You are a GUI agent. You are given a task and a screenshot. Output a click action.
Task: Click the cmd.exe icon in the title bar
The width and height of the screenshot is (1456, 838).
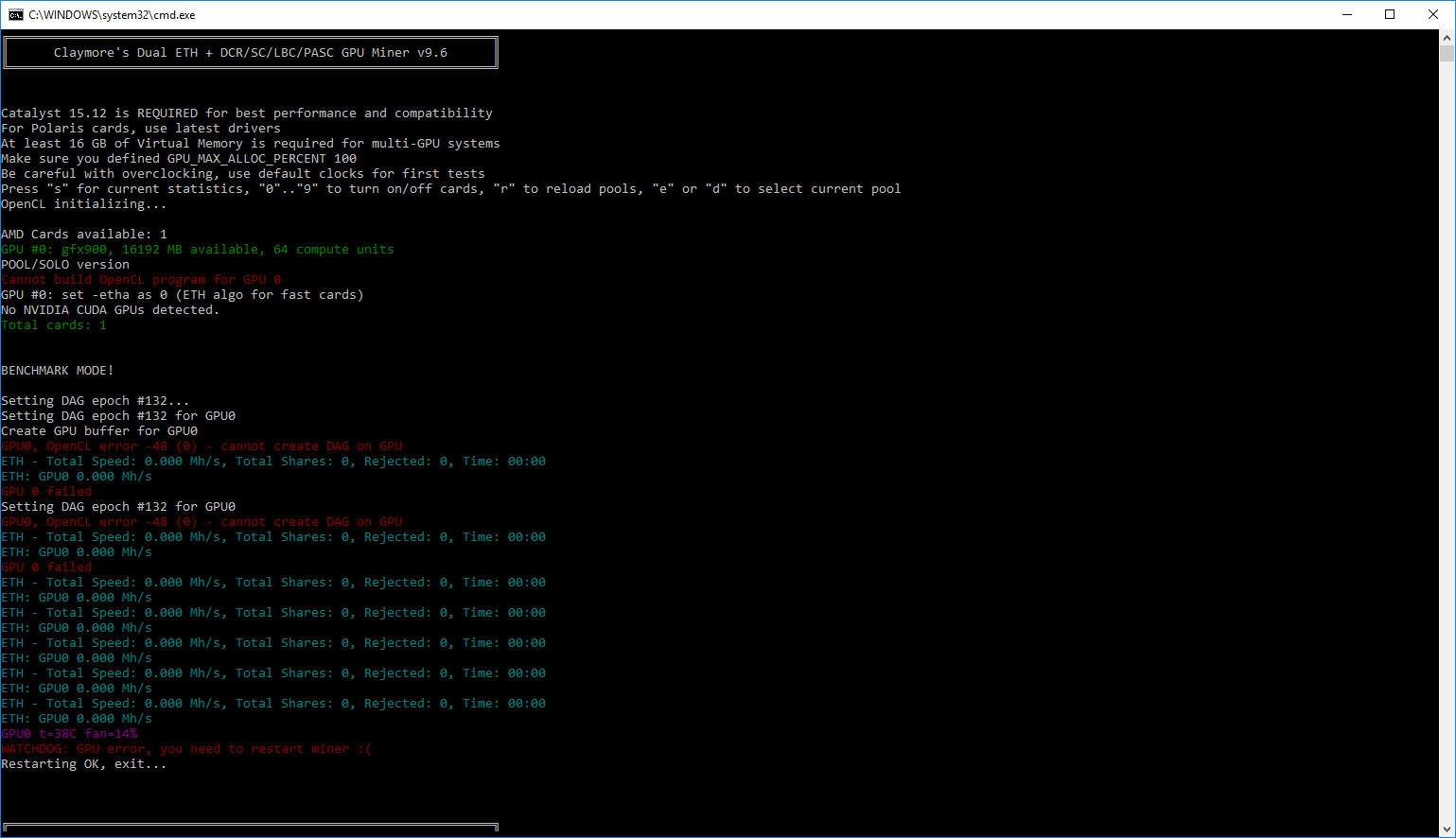16,14
